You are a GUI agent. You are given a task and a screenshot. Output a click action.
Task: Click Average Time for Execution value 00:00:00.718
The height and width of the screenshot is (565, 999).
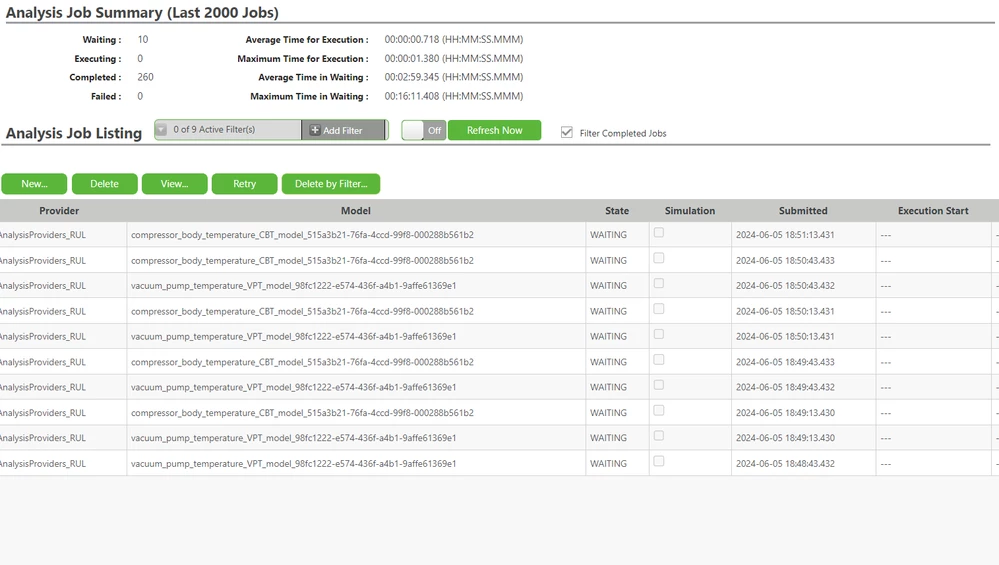[454, 39]
